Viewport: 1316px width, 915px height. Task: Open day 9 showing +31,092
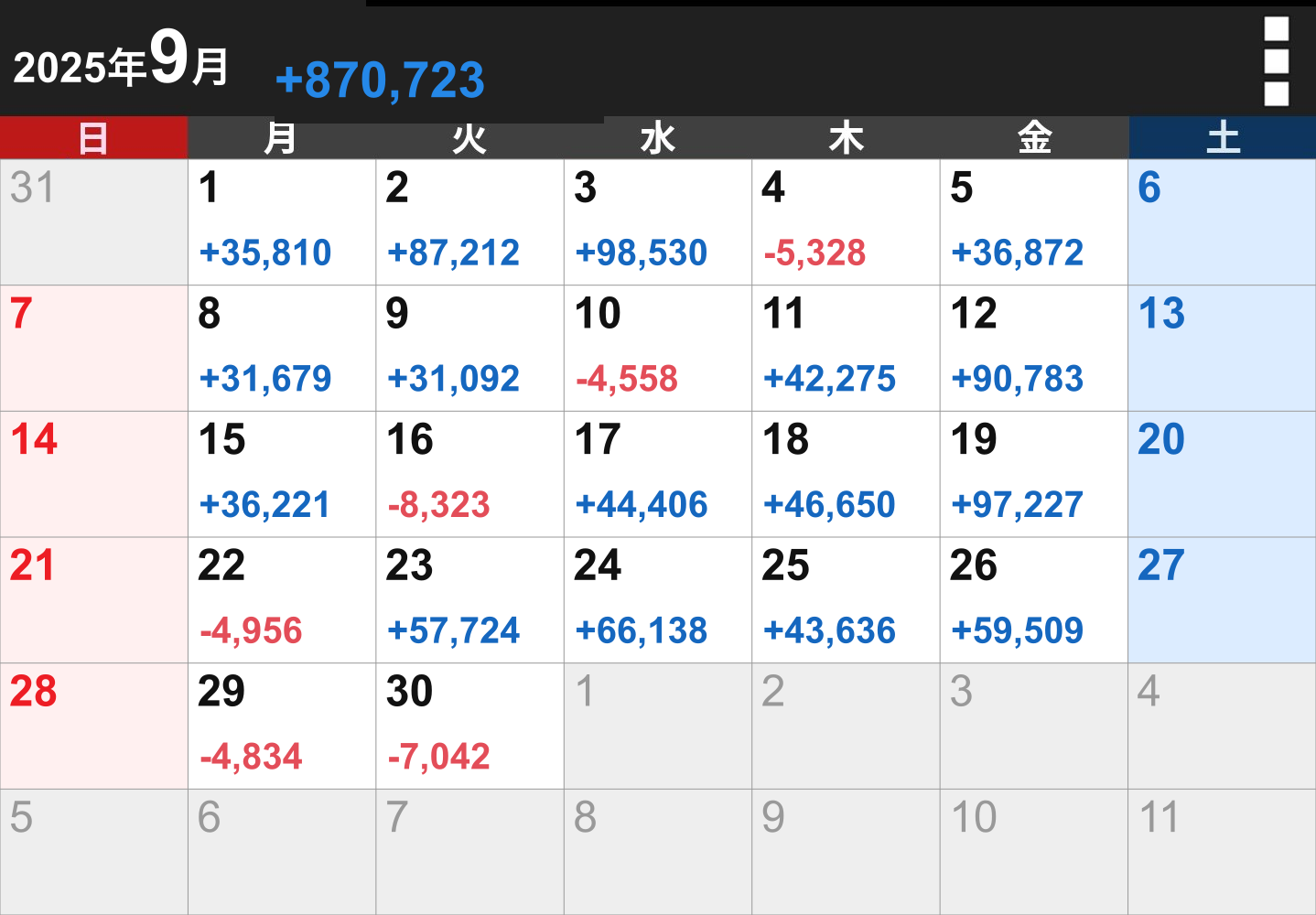[x=470, y=349]
